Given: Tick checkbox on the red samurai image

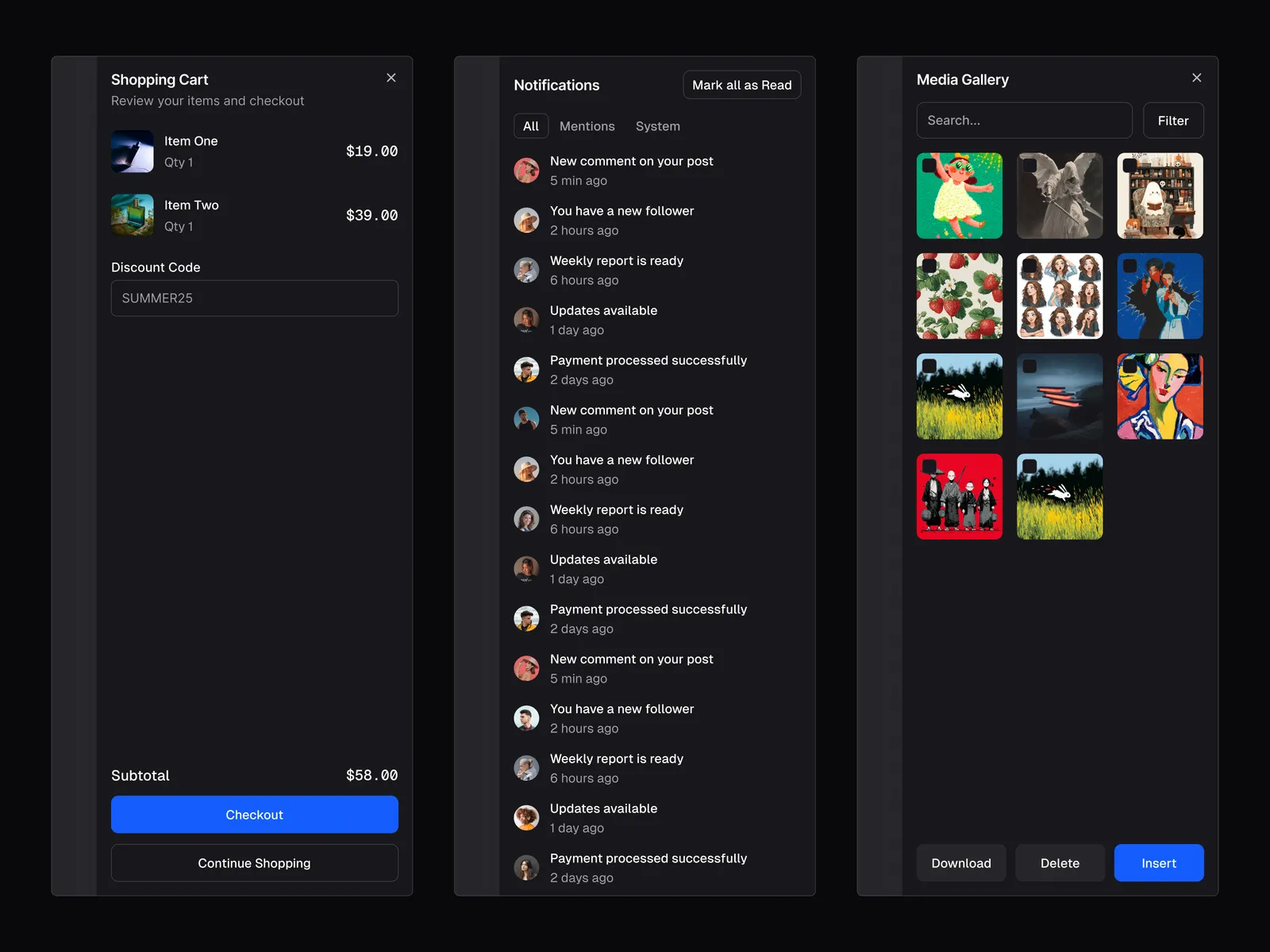Looking at the screenshot, I should [929, 466].
